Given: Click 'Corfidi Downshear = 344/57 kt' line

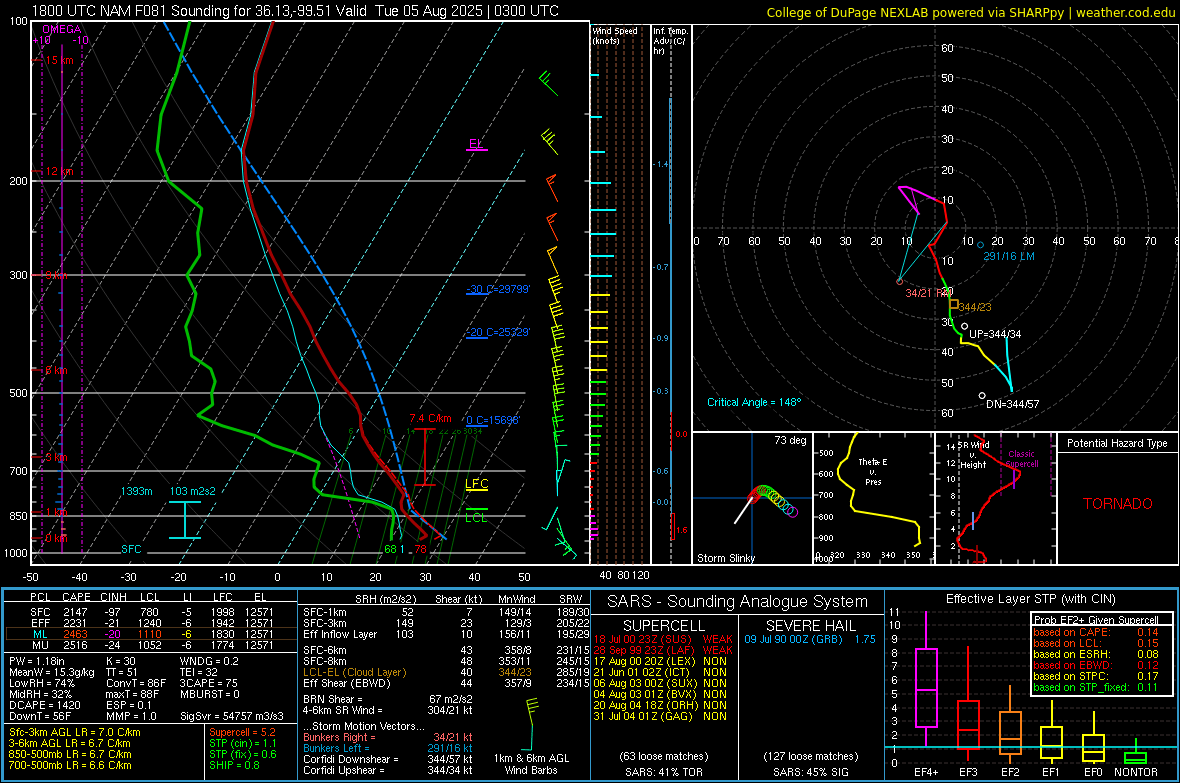Looking at the screenshot, I should [388, 759].
